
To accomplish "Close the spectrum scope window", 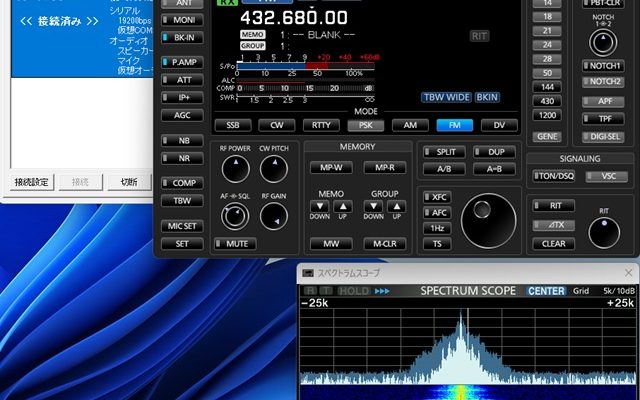I will [x=629, y=273].
